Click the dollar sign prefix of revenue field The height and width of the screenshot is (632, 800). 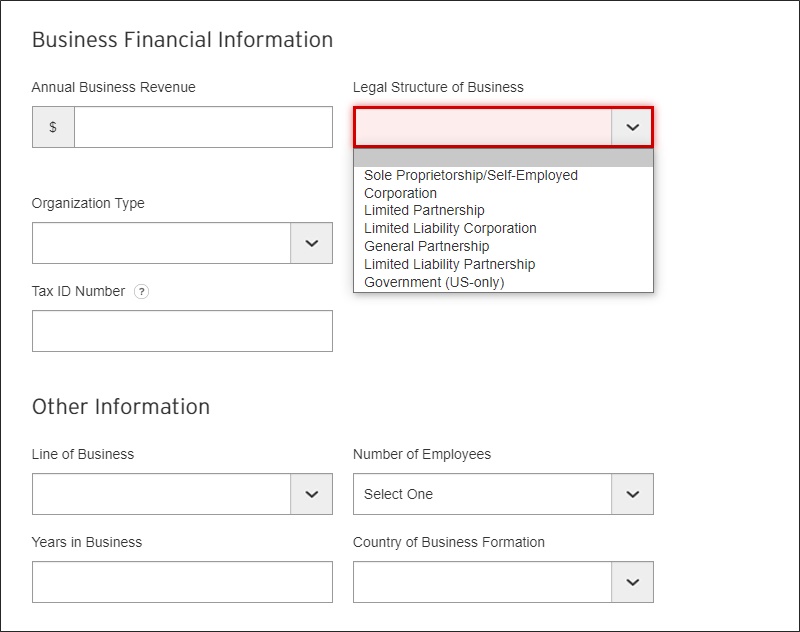pos(53,127)
